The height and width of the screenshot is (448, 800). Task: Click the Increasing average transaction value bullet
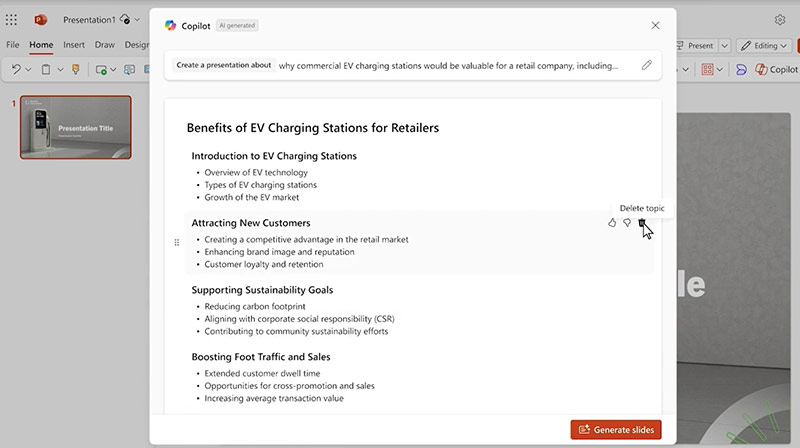tap(274, 399)
